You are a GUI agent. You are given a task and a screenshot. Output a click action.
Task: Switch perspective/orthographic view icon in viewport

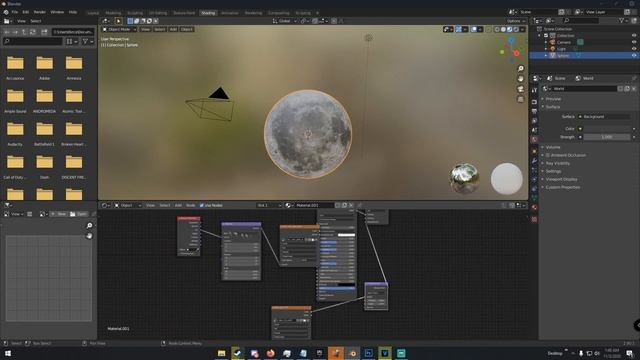(x=520, y=99)
